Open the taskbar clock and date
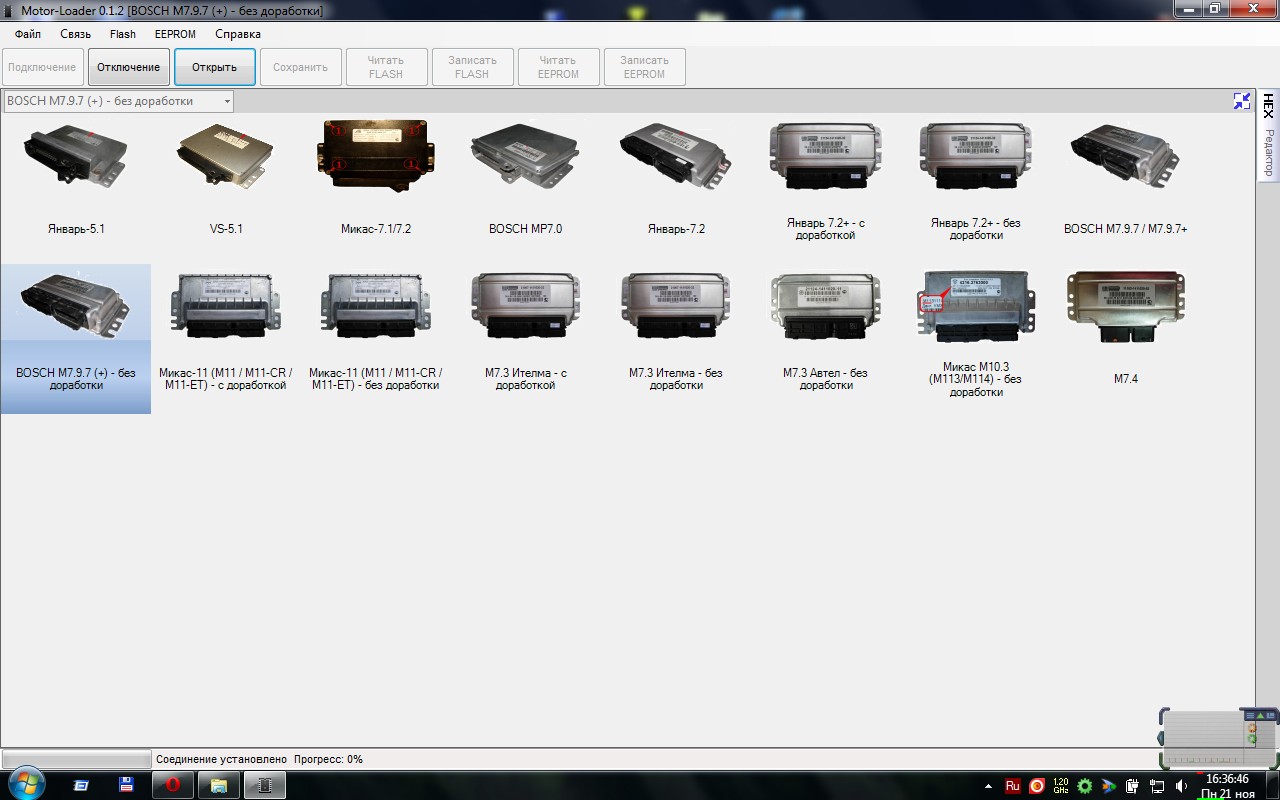 point(1227,786)
